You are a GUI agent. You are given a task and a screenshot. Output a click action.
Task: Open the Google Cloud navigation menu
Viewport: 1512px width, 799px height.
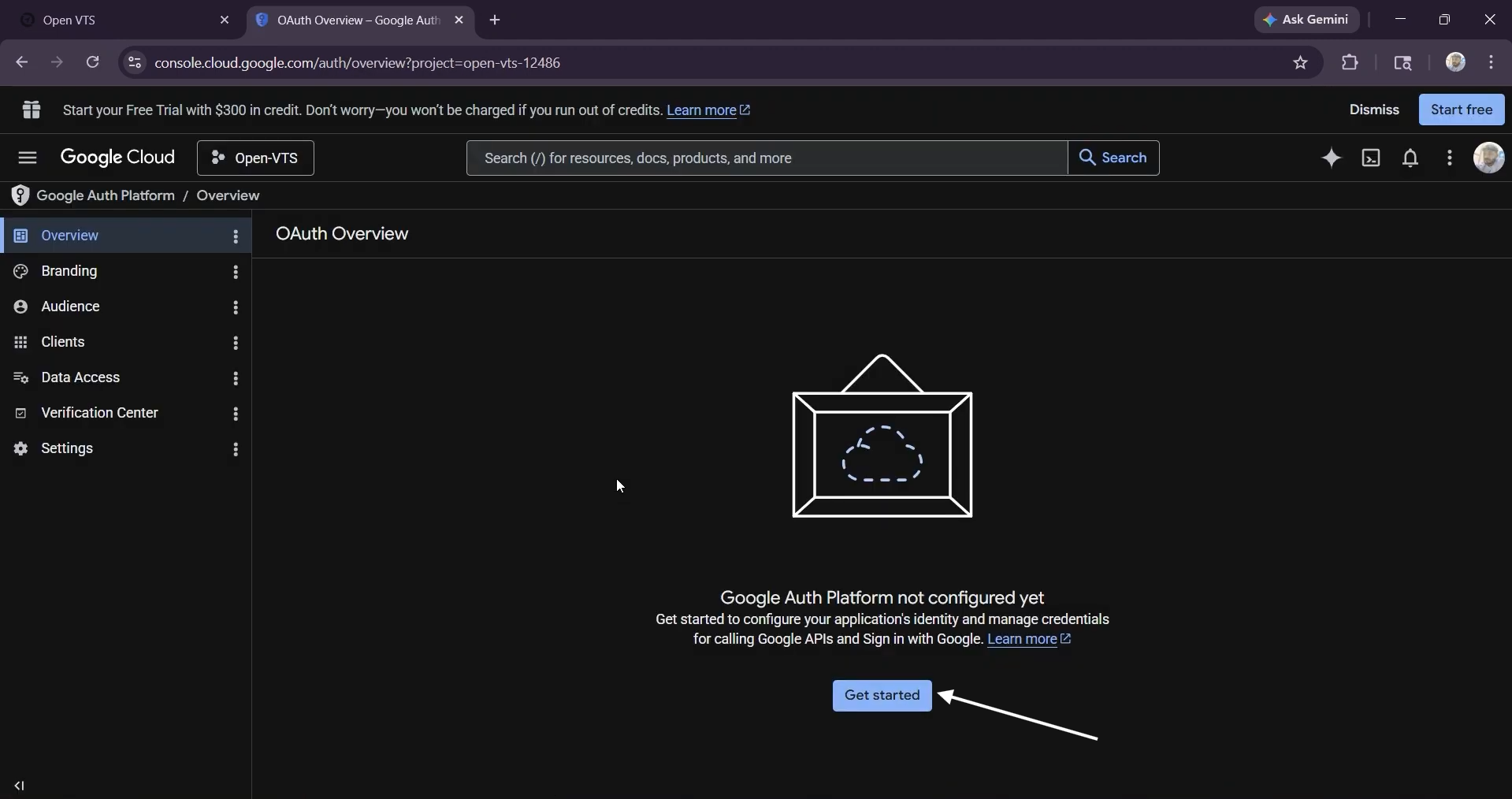[28, 158]
